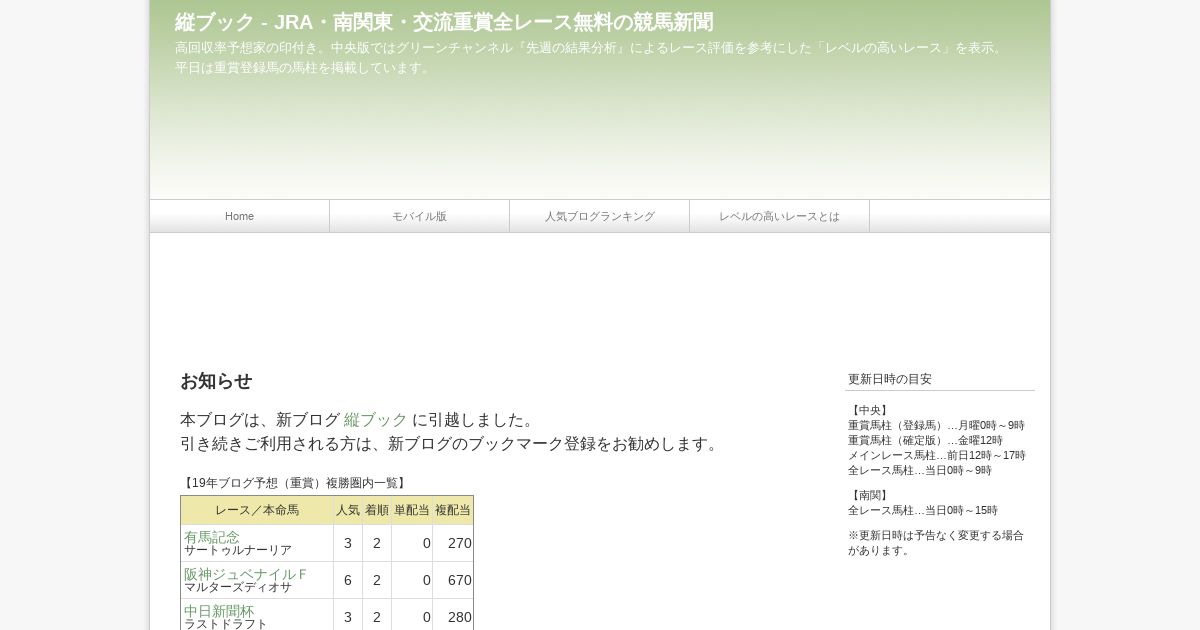This screenshot has width=1200, height=630.
Task: Click the 人気 column header
Action: pyautogui.click(x=348, y=510)
